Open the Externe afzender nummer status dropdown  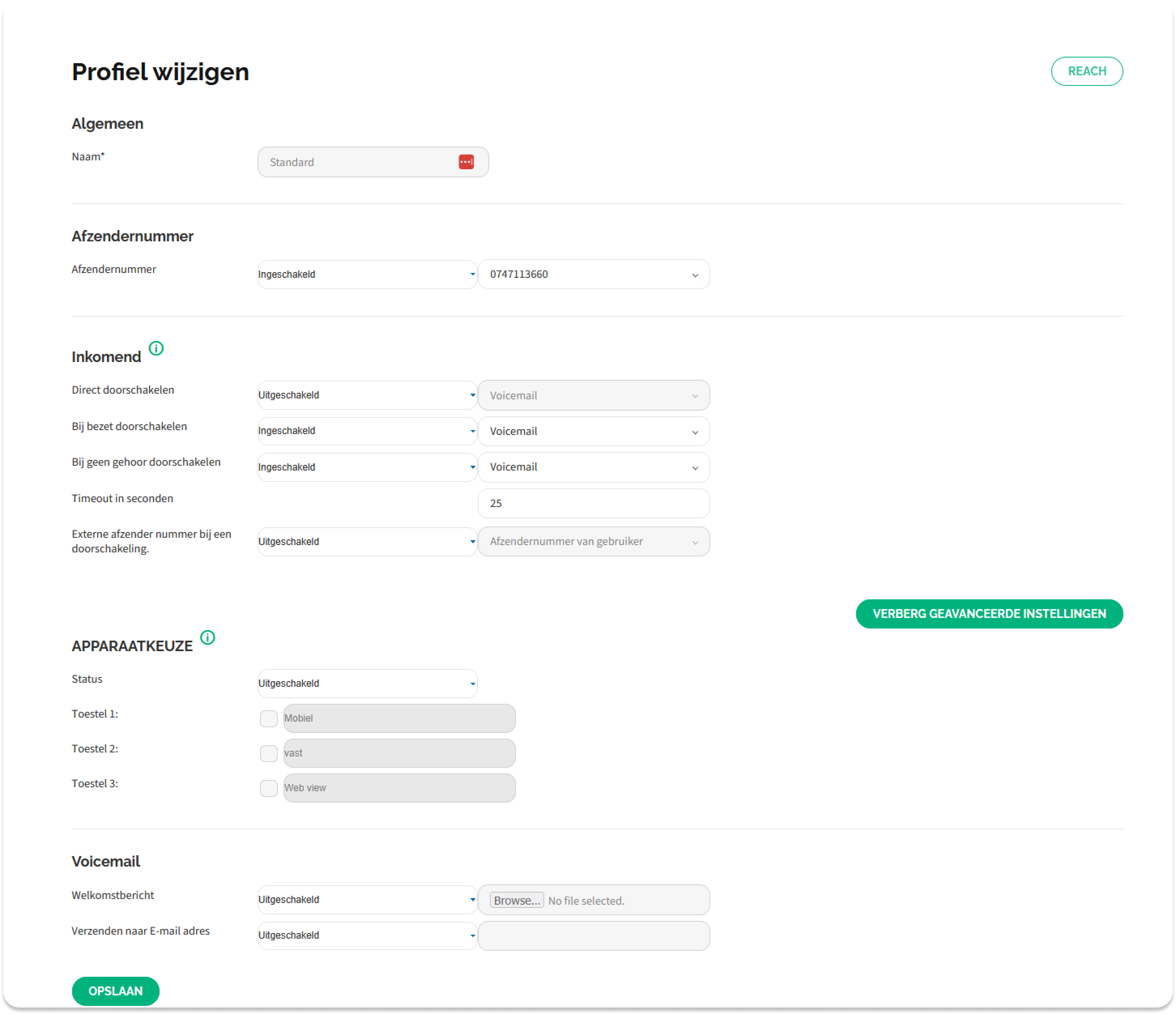pyautogui.click(x=366, y=541)
